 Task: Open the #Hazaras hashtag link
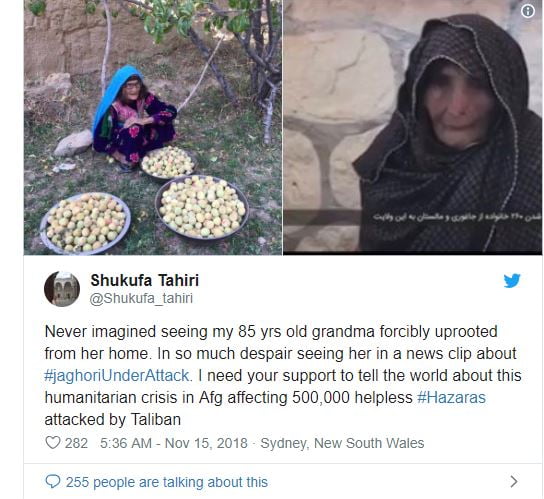click(451, 397)
